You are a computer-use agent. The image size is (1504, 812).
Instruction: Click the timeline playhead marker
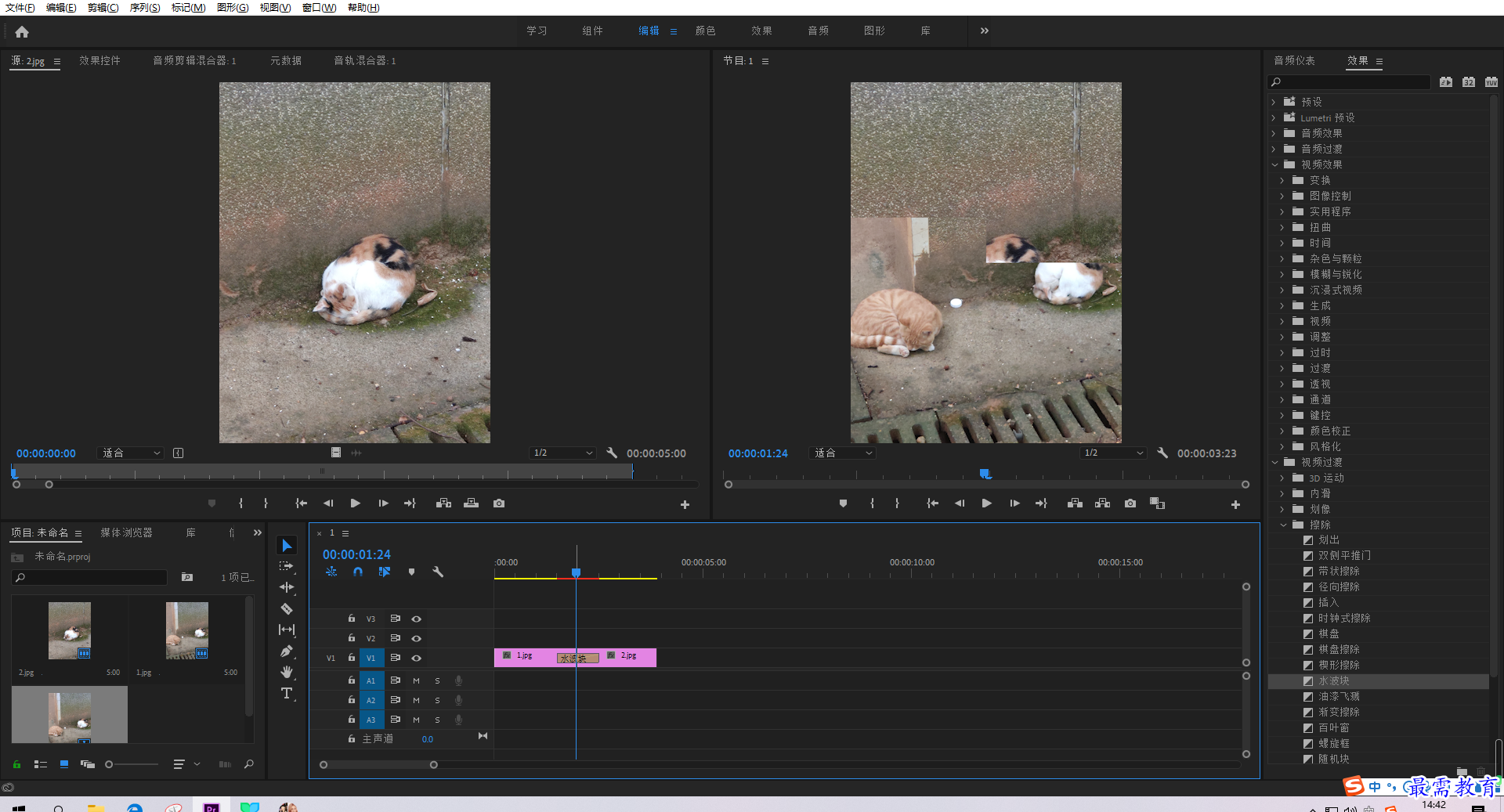[576, 572]
